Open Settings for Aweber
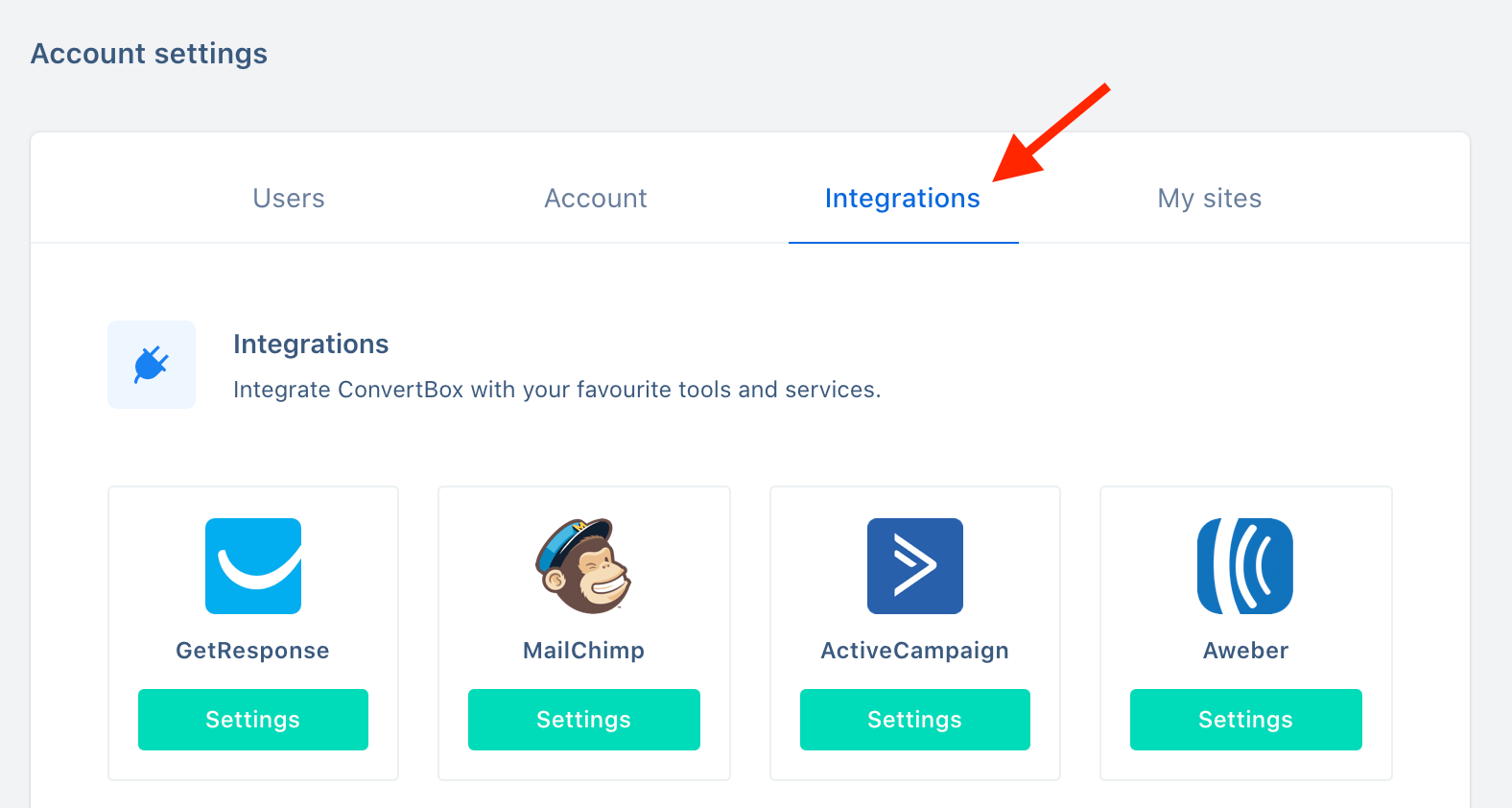 coord(1246,720)
